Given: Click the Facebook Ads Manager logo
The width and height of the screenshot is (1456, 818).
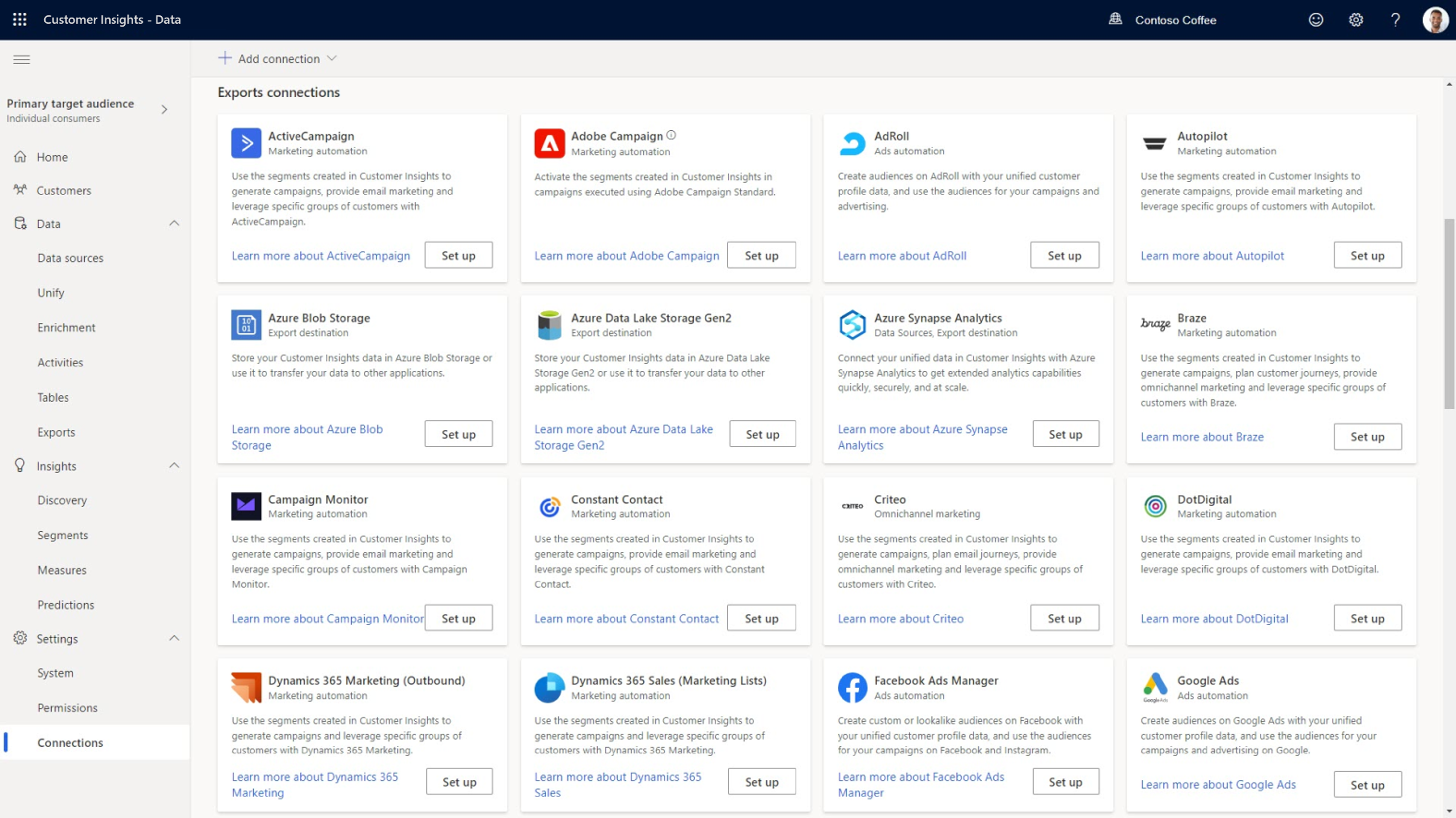Looking at the screenshot, I should tap(852, 687).
